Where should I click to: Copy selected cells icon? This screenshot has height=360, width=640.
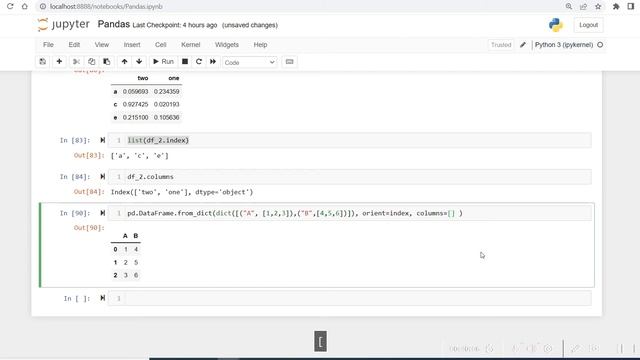point(91,62)
